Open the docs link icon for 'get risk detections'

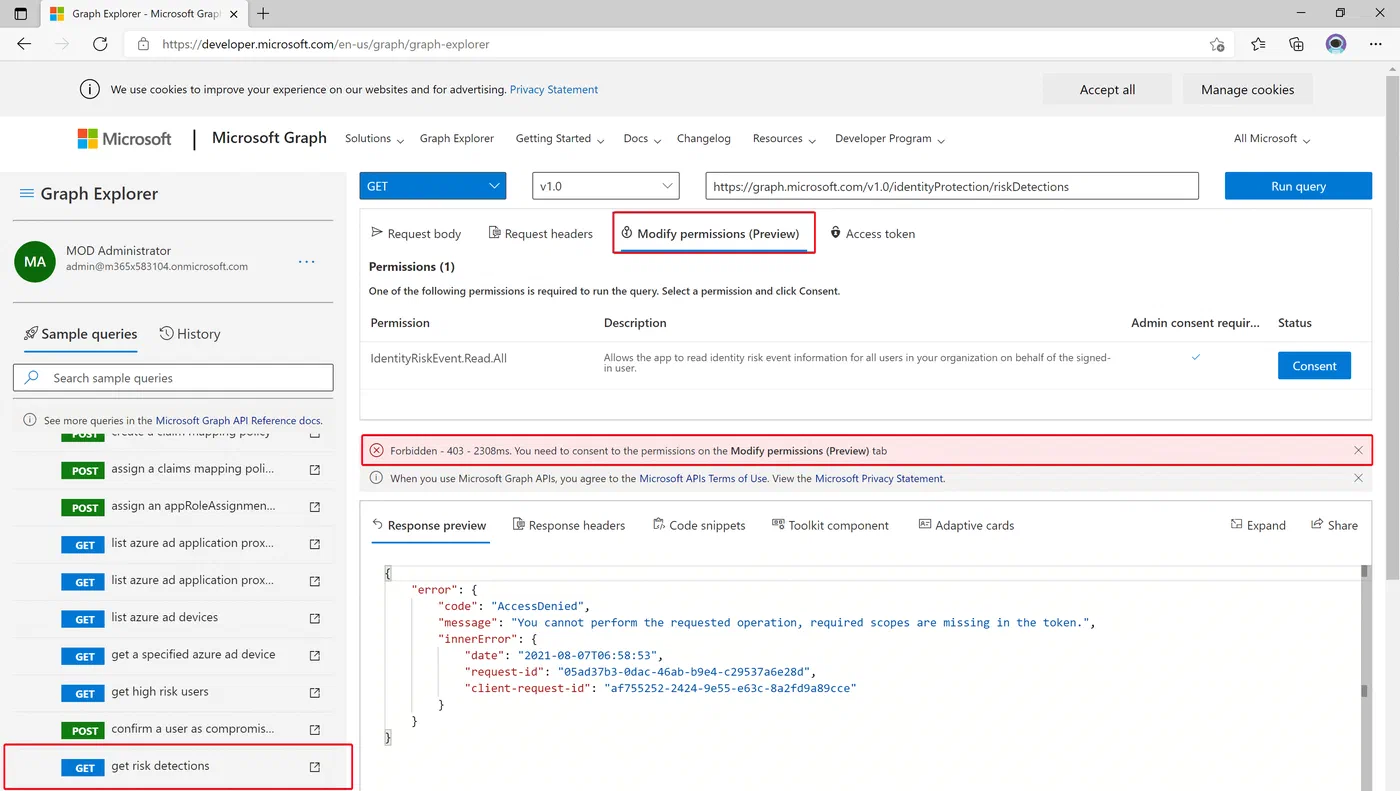315,767
